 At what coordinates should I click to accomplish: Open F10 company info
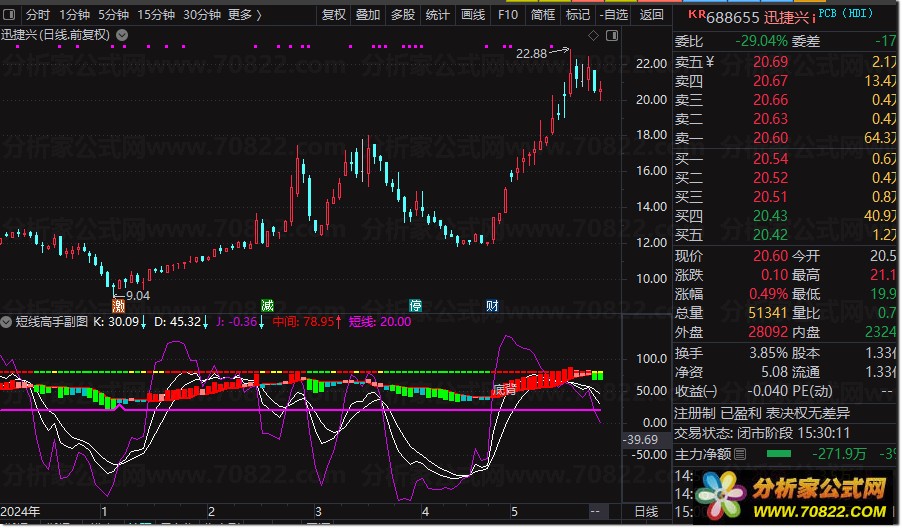tap(508, 14)
